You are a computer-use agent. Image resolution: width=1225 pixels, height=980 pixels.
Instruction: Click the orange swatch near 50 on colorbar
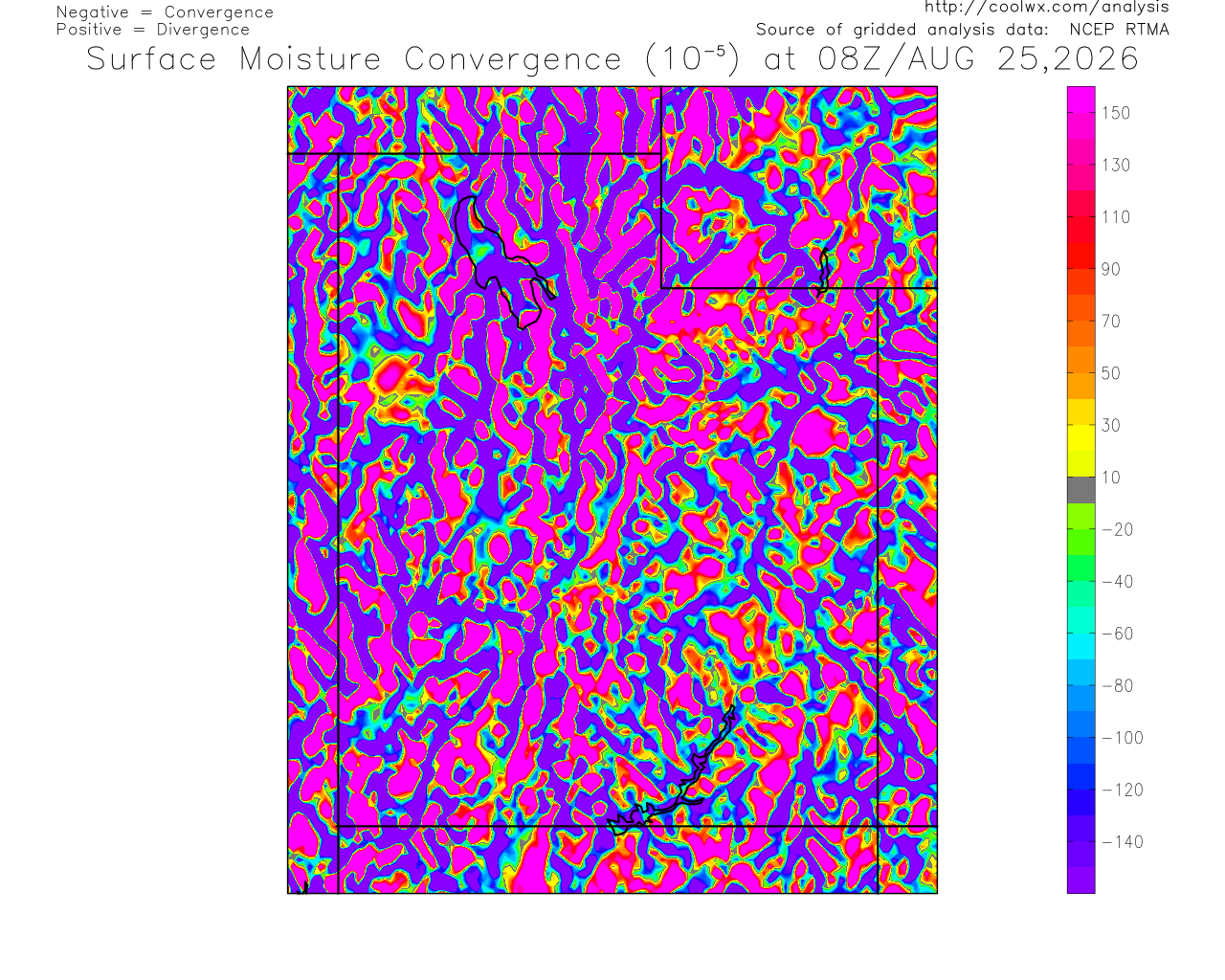(x=1081, y=373)
